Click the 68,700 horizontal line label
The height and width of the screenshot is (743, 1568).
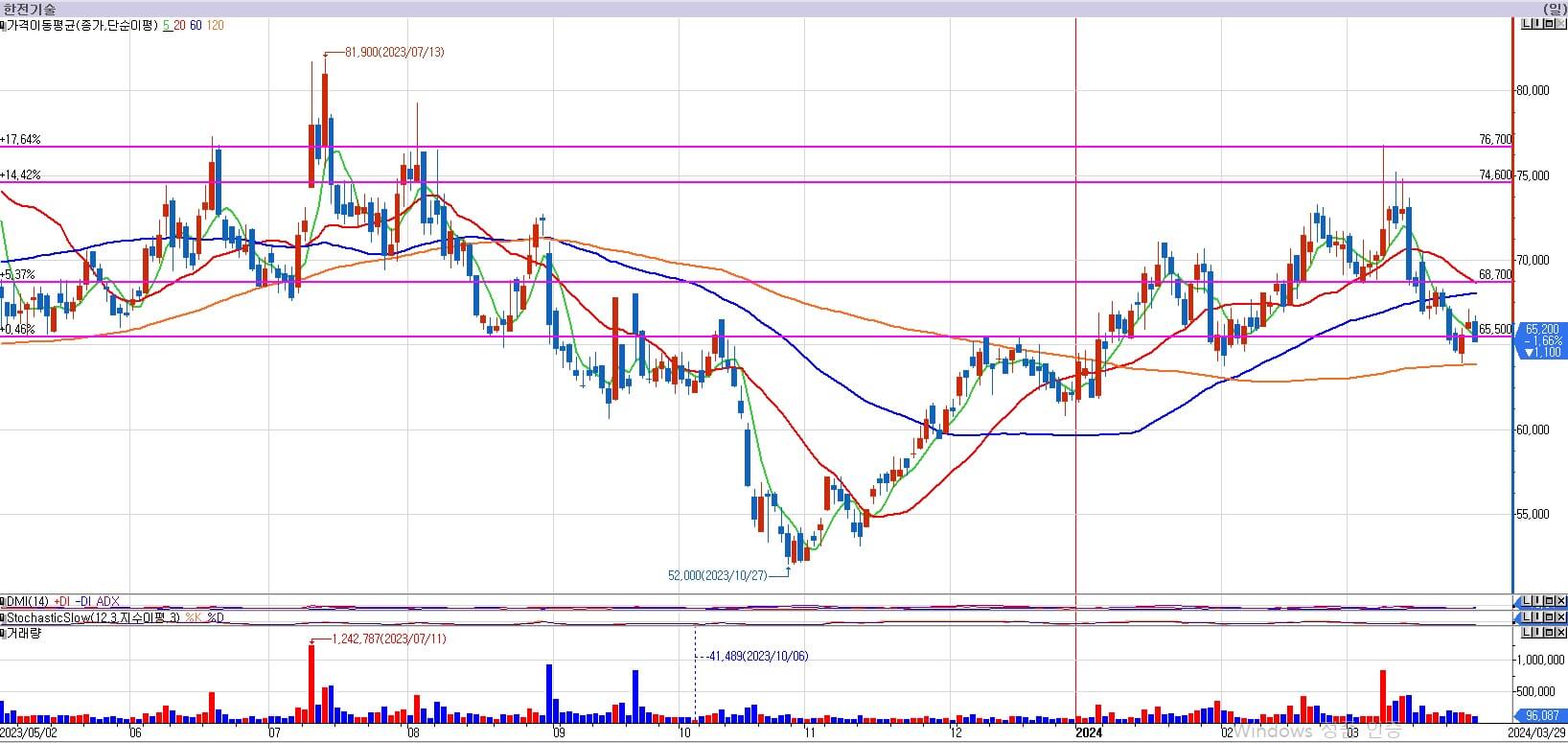[x=1495, y=274]
